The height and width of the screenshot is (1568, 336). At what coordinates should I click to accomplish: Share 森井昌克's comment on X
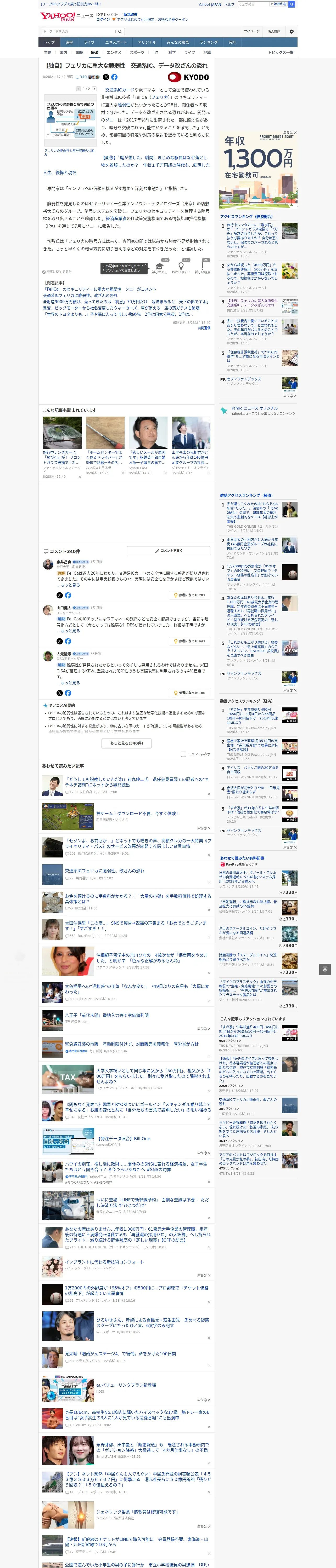point(59,595)
